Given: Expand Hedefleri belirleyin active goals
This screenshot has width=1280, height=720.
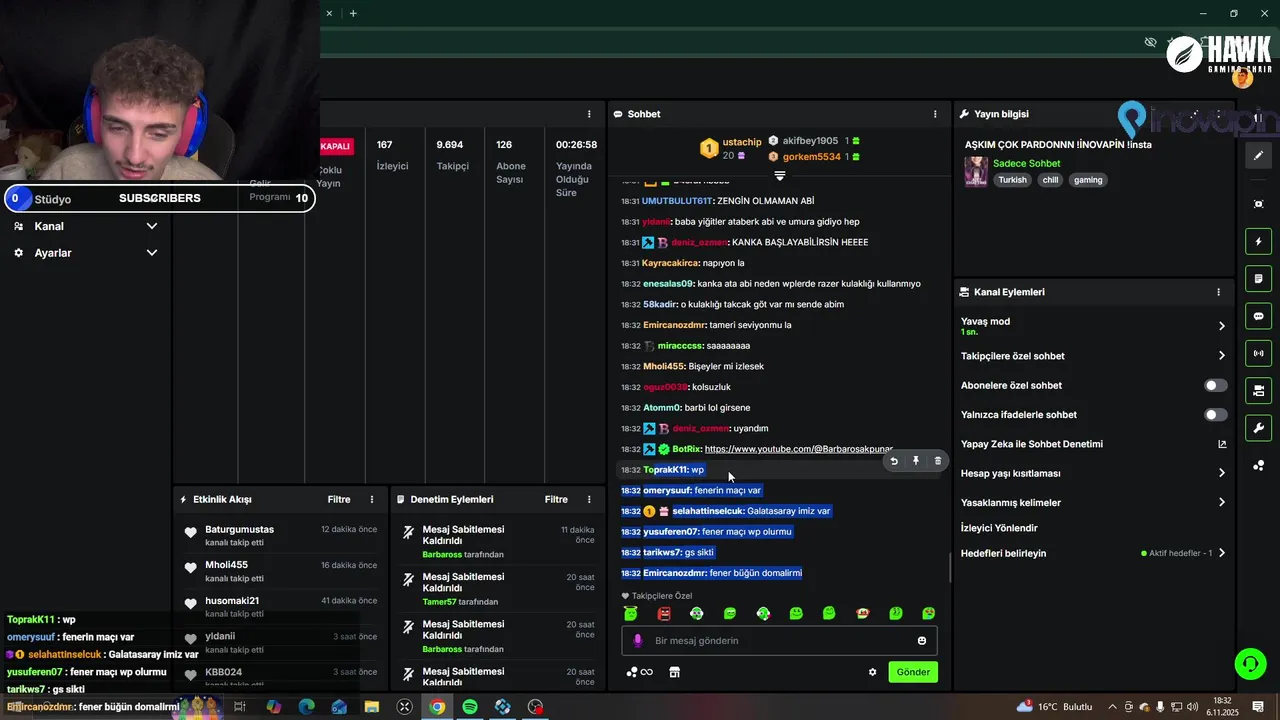Looking at the screenshot, I should pos(1093,553).
